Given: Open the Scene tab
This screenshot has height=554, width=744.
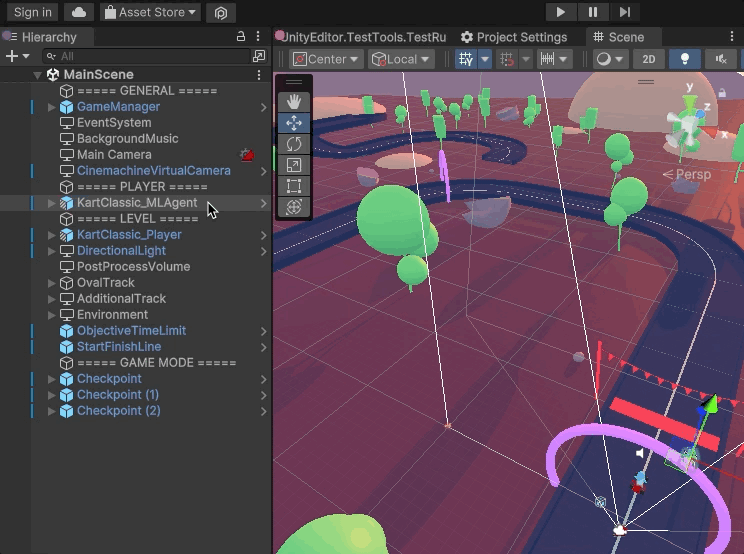Looking at the screenshot, I should (619, 37).
